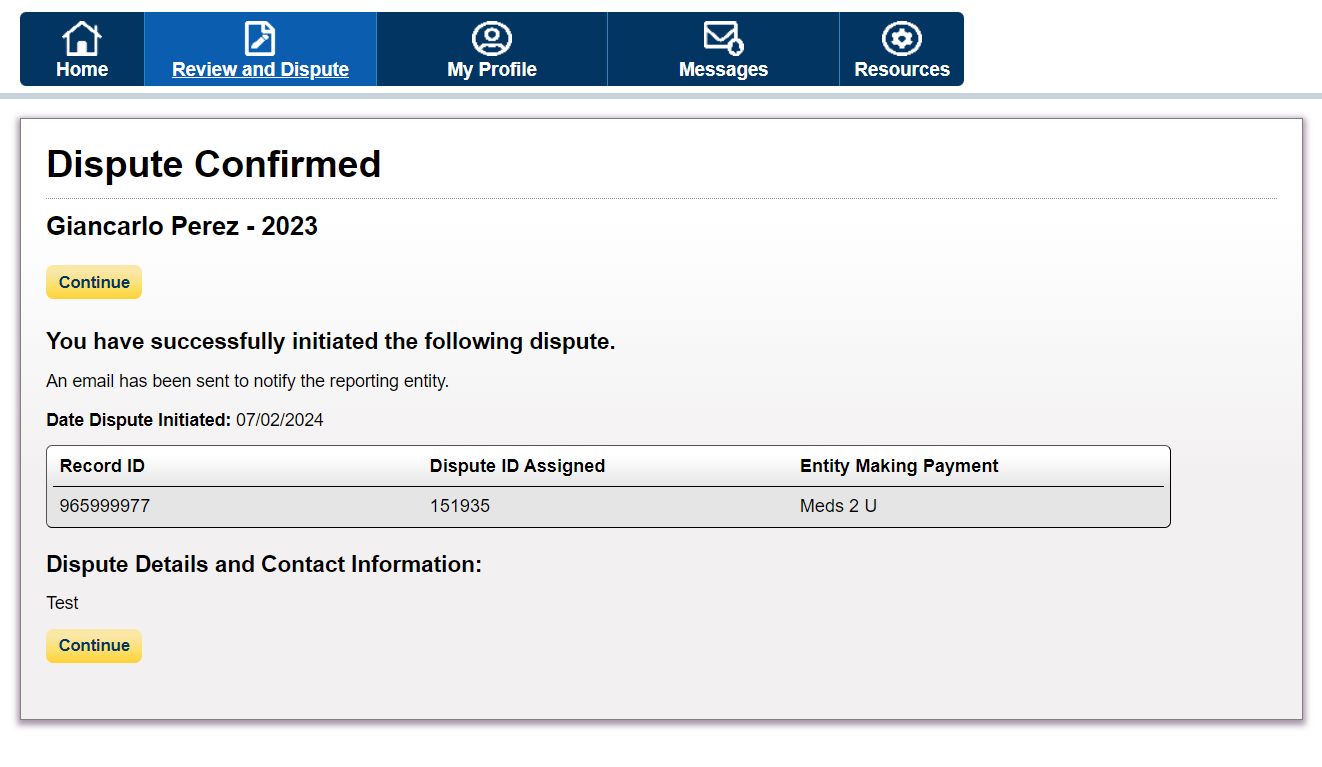This screenshot has height=767, width=1322.
Task: Click the Resources gear icon
Action: [902, 39]
